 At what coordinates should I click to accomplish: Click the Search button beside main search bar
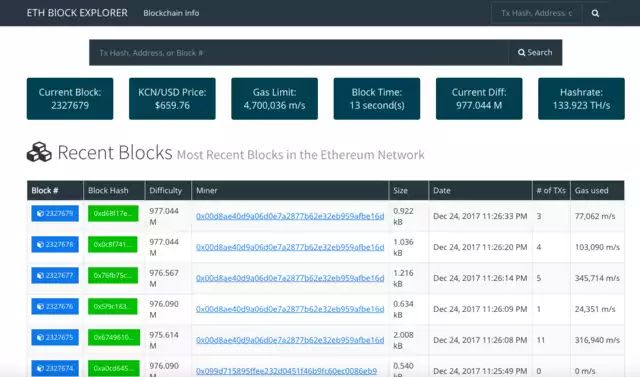(535, 53)
